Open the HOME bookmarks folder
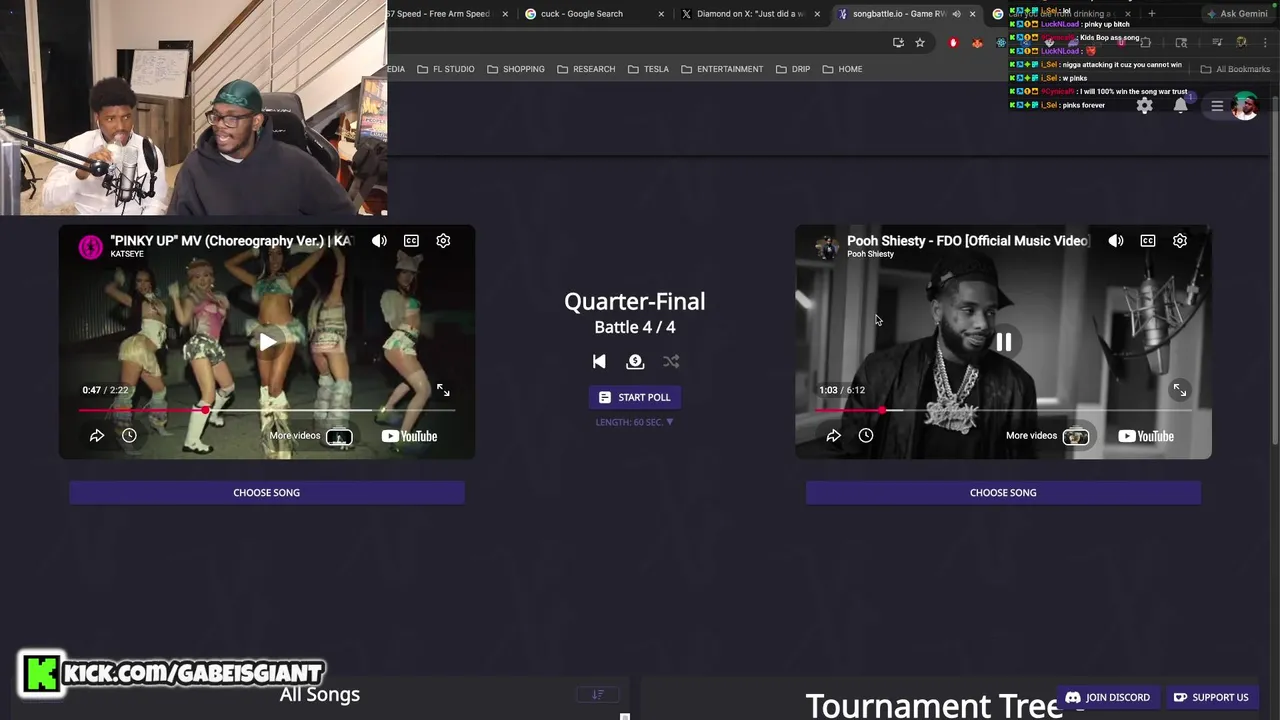This screenshot has height=720, width=1280. (842, 69)
